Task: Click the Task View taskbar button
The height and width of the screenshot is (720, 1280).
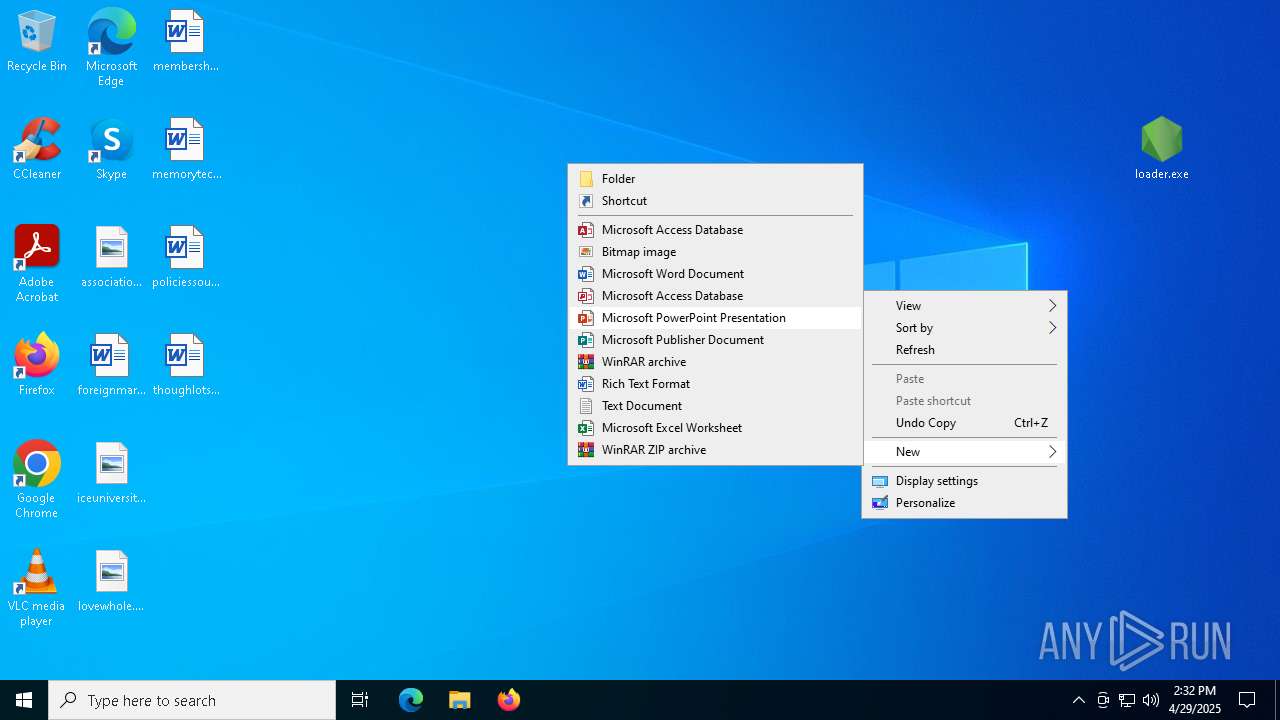Action: pos(360,700)
